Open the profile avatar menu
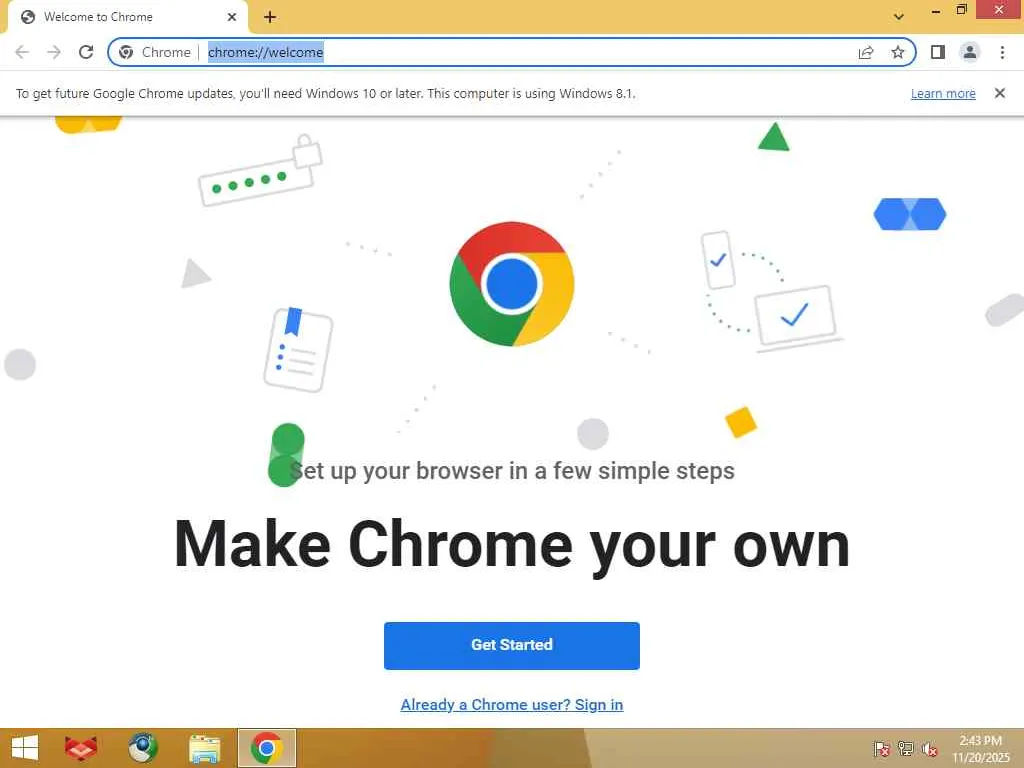Viewport: 1024px width, 768px height. coord(970,52)
